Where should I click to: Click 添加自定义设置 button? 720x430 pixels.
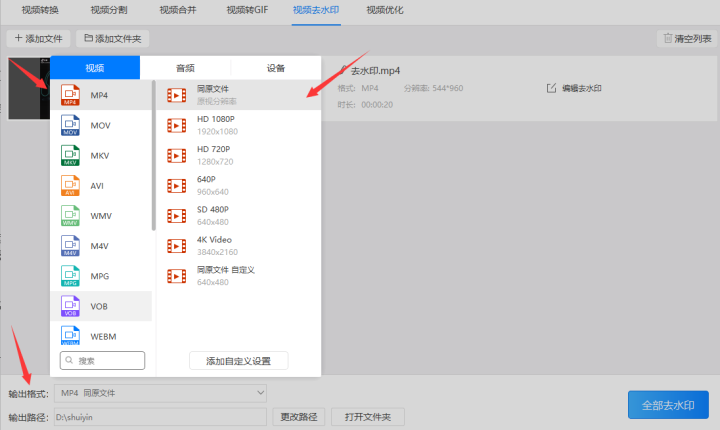click(x=238, y=361)
